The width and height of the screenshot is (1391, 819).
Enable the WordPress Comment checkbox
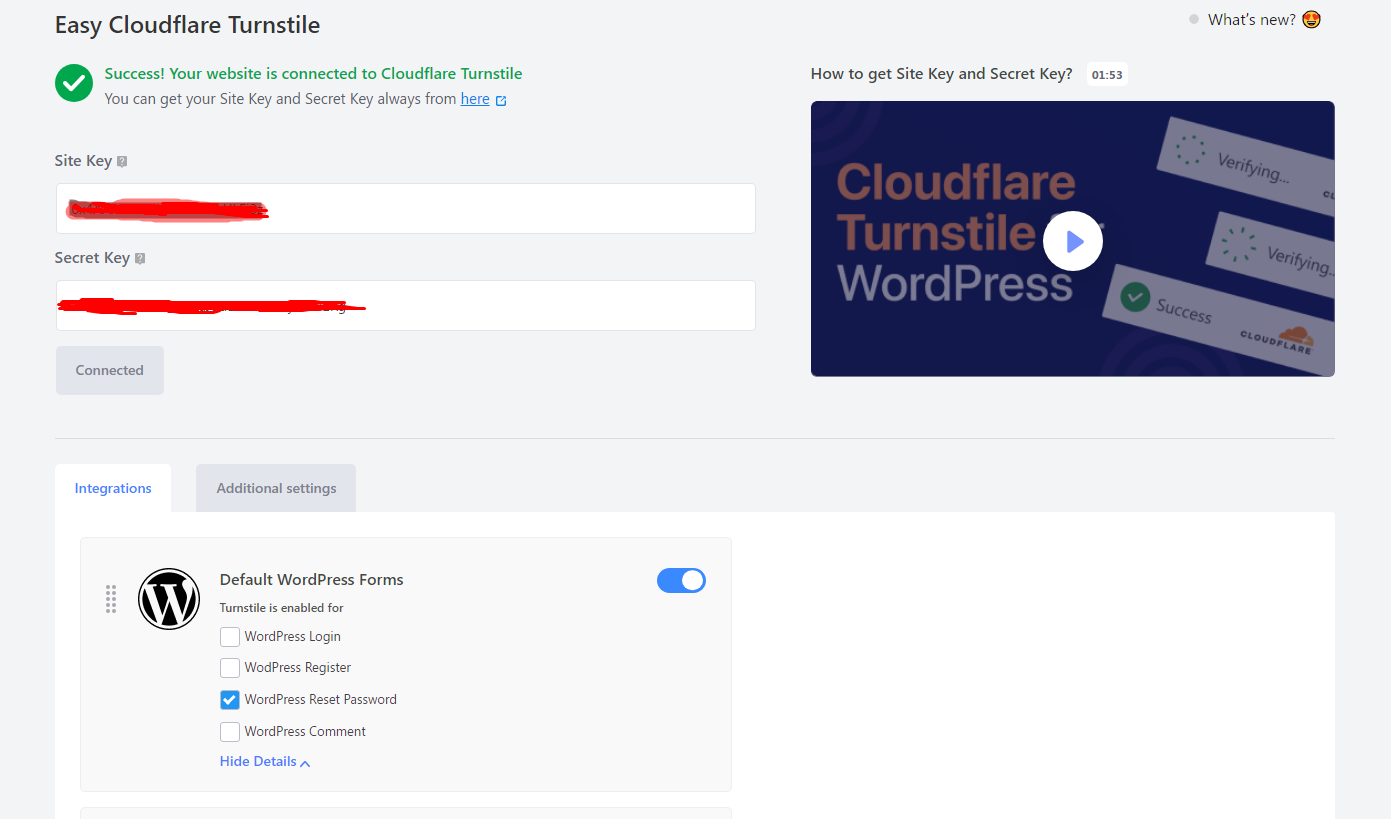[x=230, y=732]
